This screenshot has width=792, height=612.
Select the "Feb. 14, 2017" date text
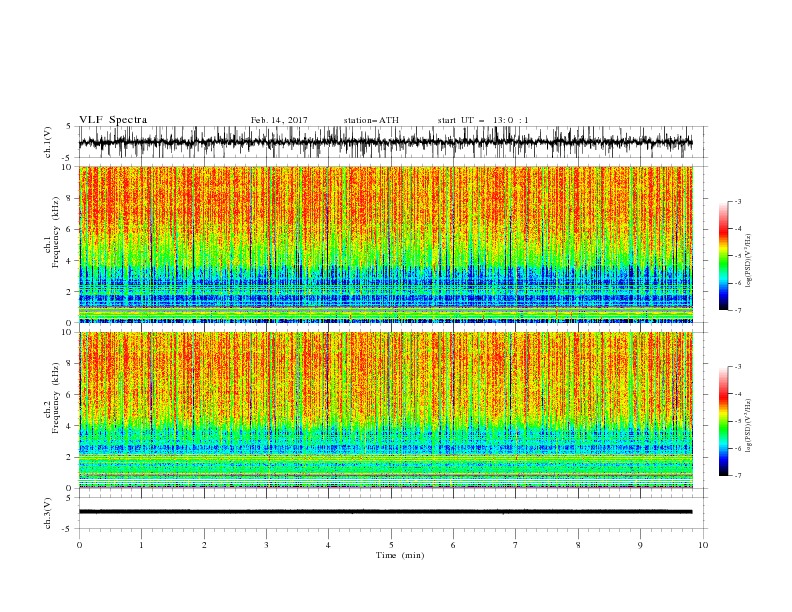[279, 120]
